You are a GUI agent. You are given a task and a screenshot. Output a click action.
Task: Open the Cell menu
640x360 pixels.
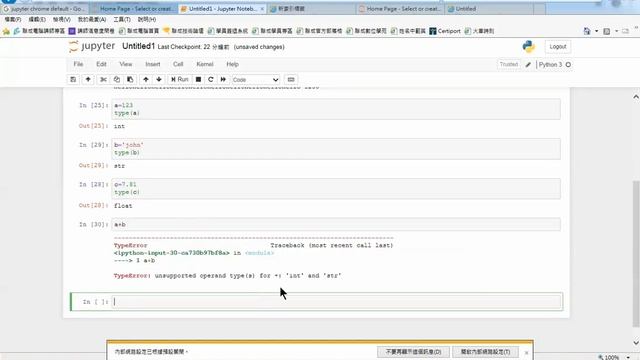coord(178,64)
